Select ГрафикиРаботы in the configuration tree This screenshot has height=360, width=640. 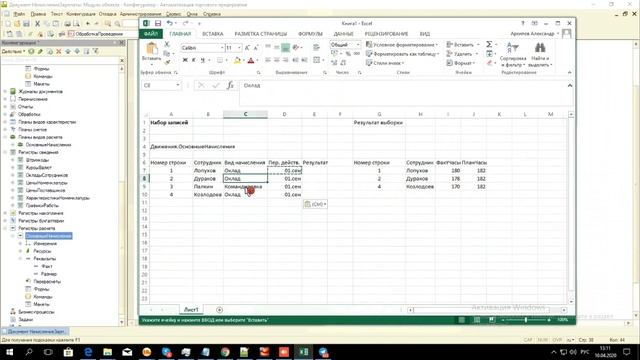pos(42,205)
